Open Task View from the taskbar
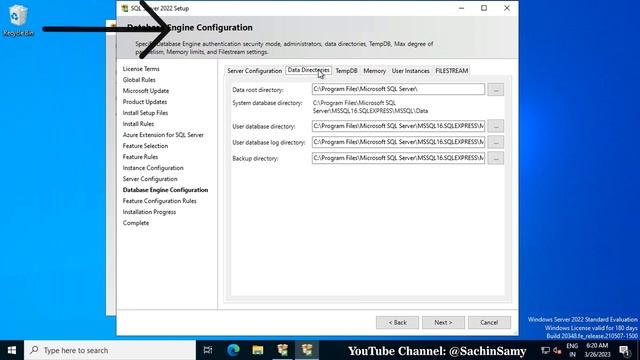This screenshot has width=640, height=360. (208, 350)
